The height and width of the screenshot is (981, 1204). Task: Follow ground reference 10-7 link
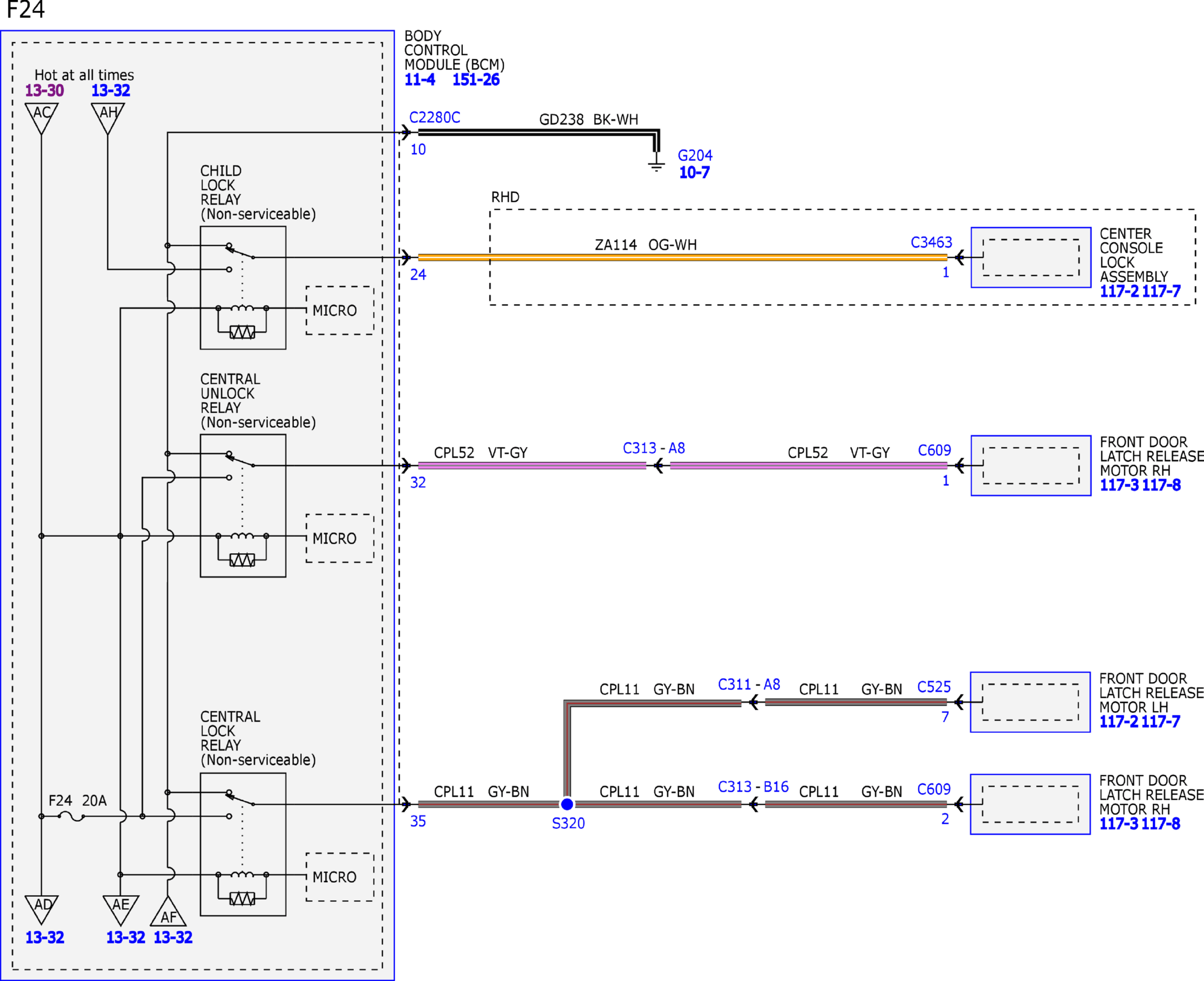[694, 172]
